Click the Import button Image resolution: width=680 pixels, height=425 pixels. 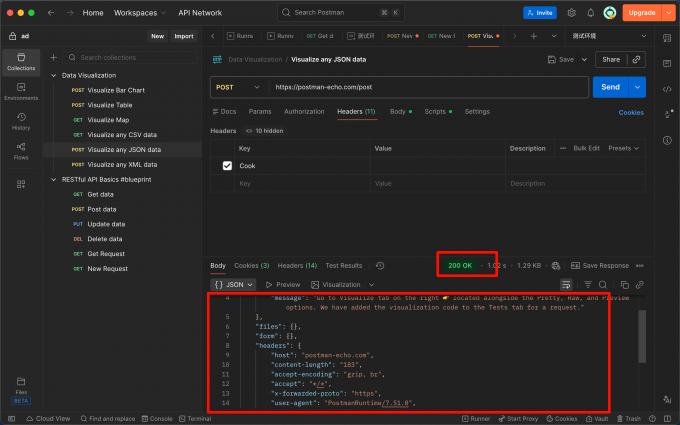coord(184,36)
